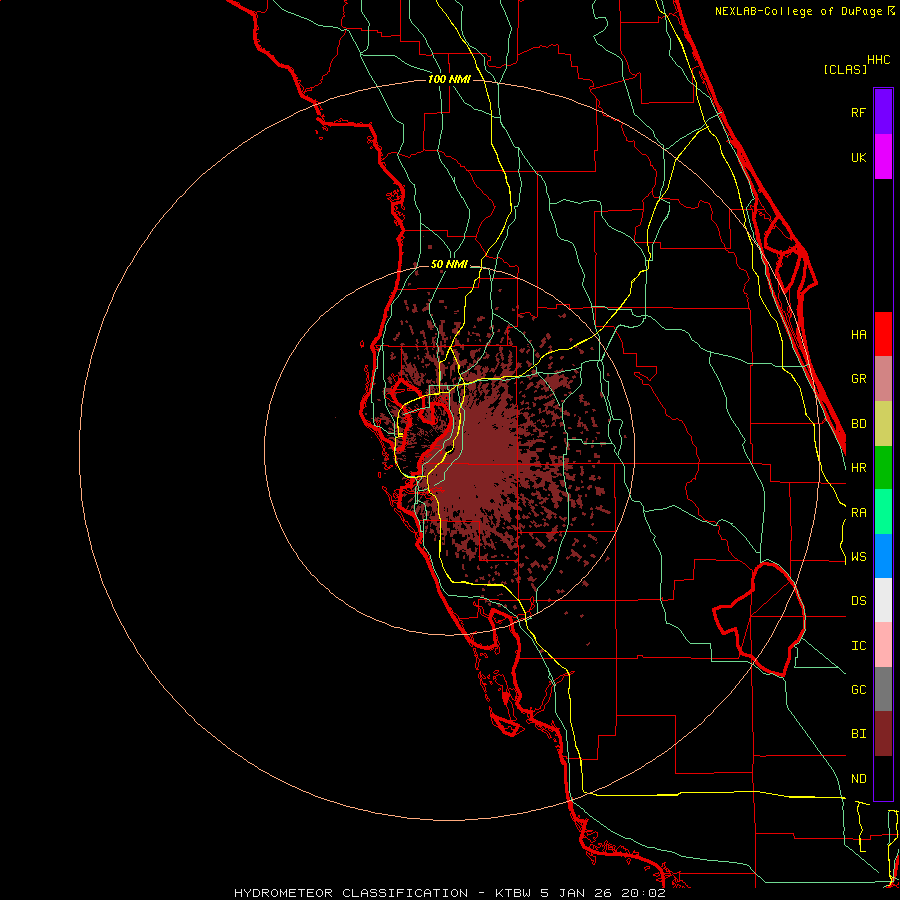Click the IC legend label
Screen dimensions: 900x900
859,646
